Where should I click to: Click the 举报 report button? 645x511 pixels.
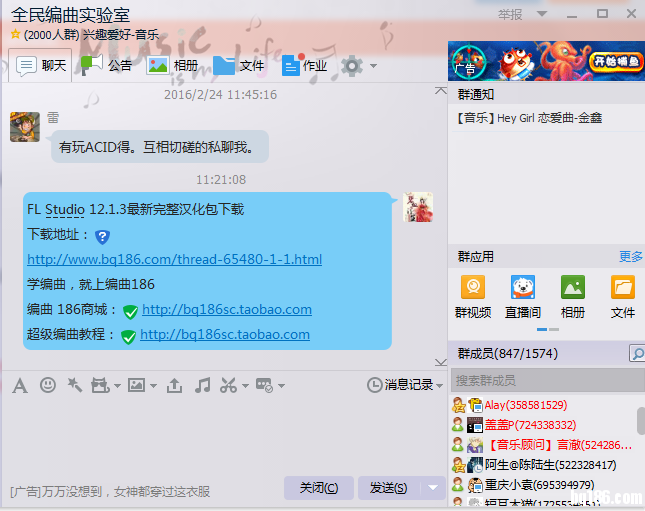pos(510,15)
